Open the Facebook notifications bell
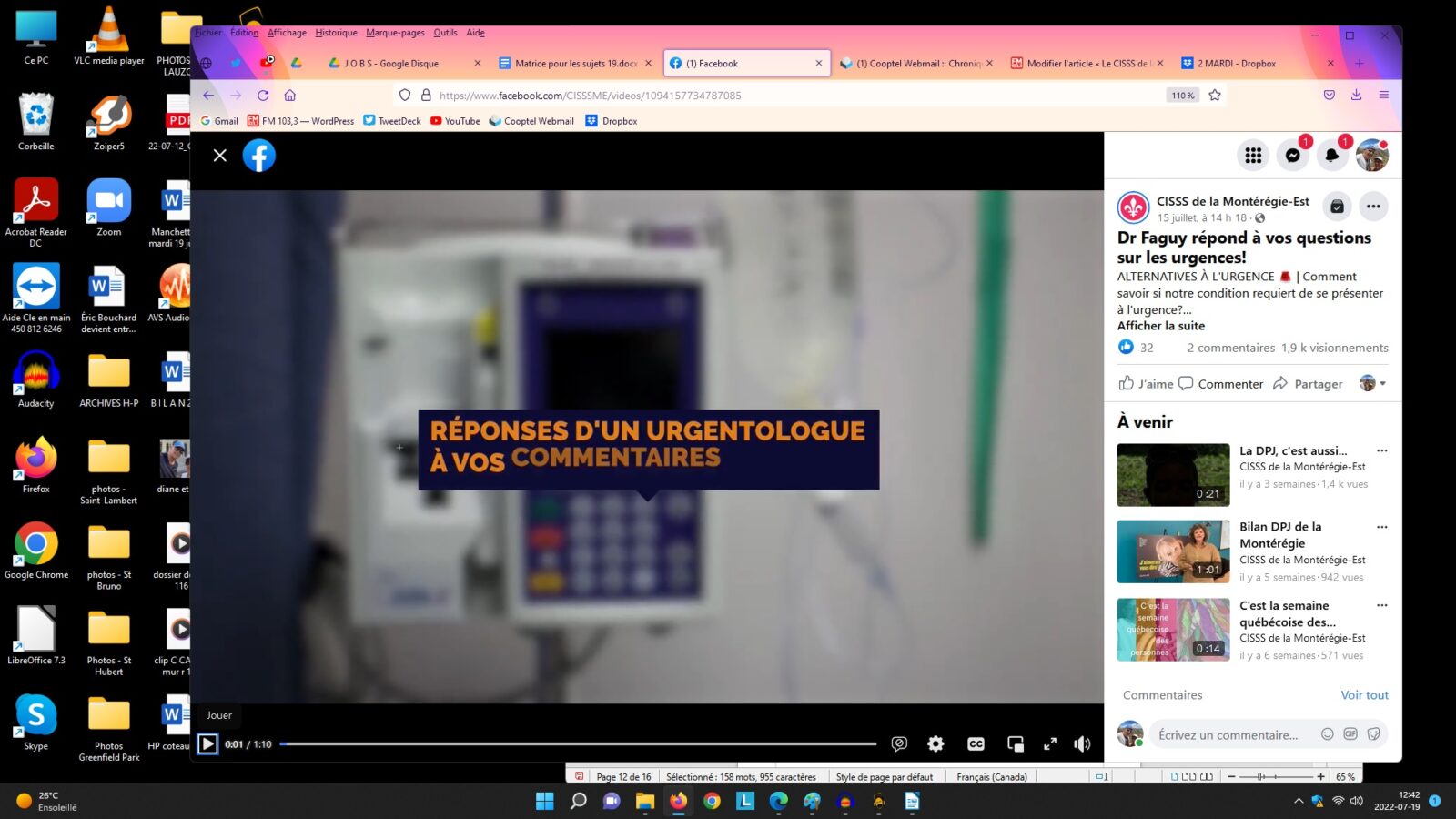The width and height of the screenshot is (1456, 819). tap(1332, 156)
